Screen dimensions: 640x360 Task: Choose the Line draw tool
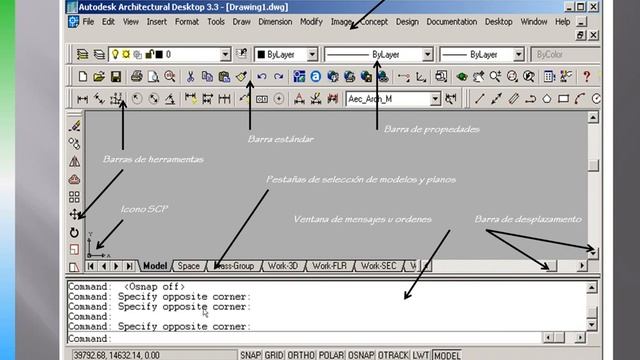pyautogui.click(x=480, y=99)
